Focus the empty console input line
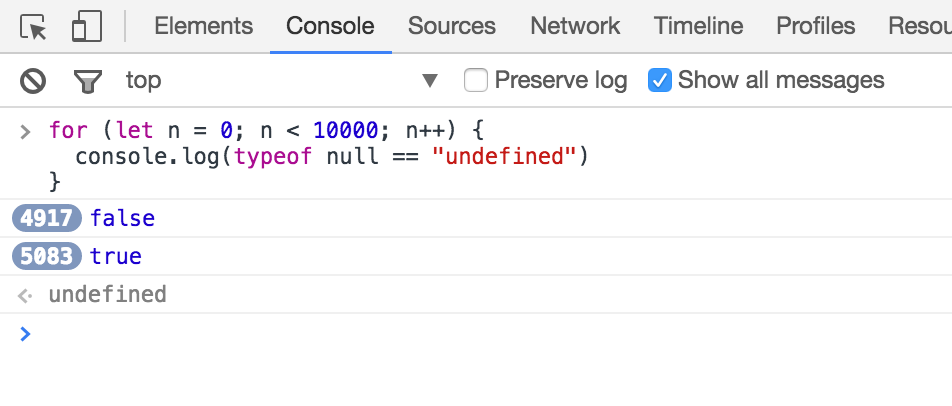Viewport: 952px width, 406px height. point(400,334)
